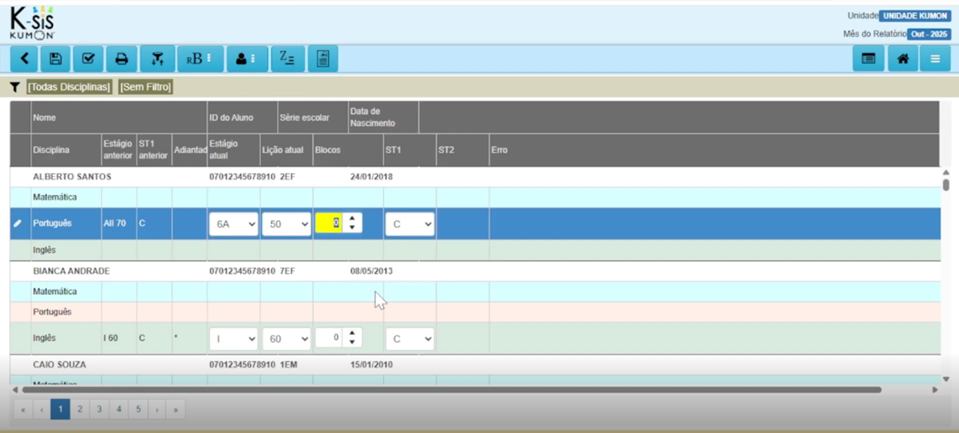Click the pencil edit icon on Português row
This screenshot has height=433, width=959.
(17, 224)
